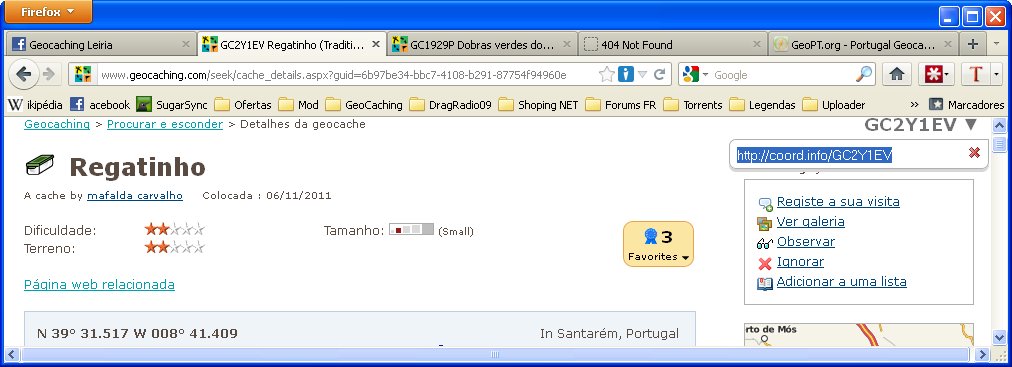Open the Shoping NET bookmarks folder
Viewport: 1012px width, 367px height.
tap(538, 104)
